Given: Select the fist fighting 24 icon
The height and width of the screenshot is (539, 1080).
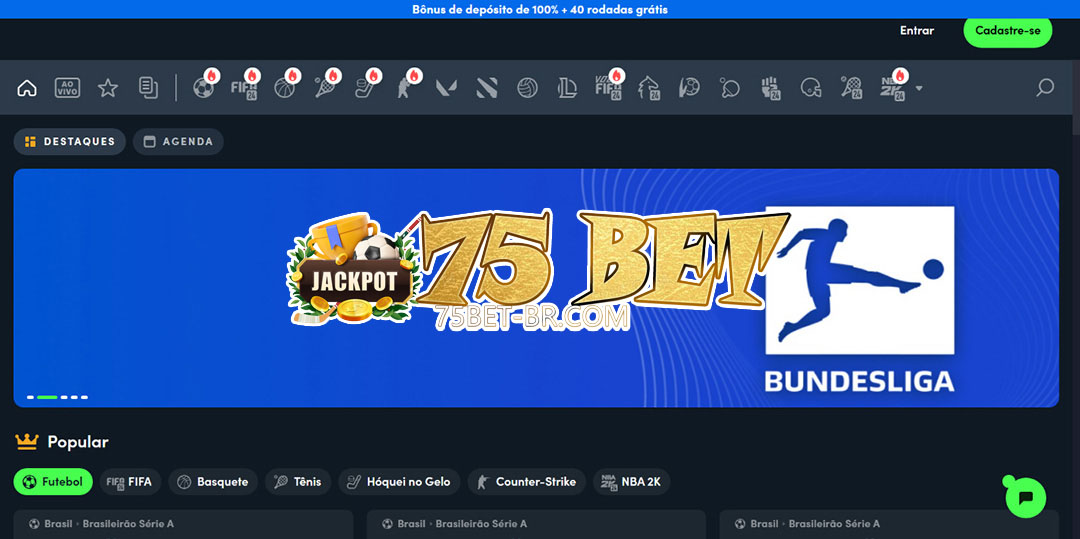Looking at the screenshot, I should click(770, 88).
